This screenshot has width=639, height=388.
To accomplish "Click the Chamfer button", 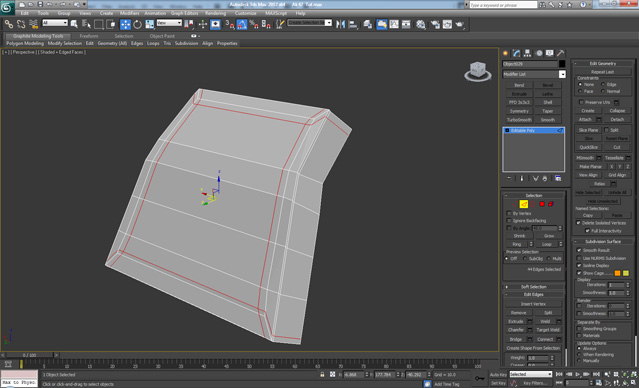I will pyautogui.click(x=516, y=330).
